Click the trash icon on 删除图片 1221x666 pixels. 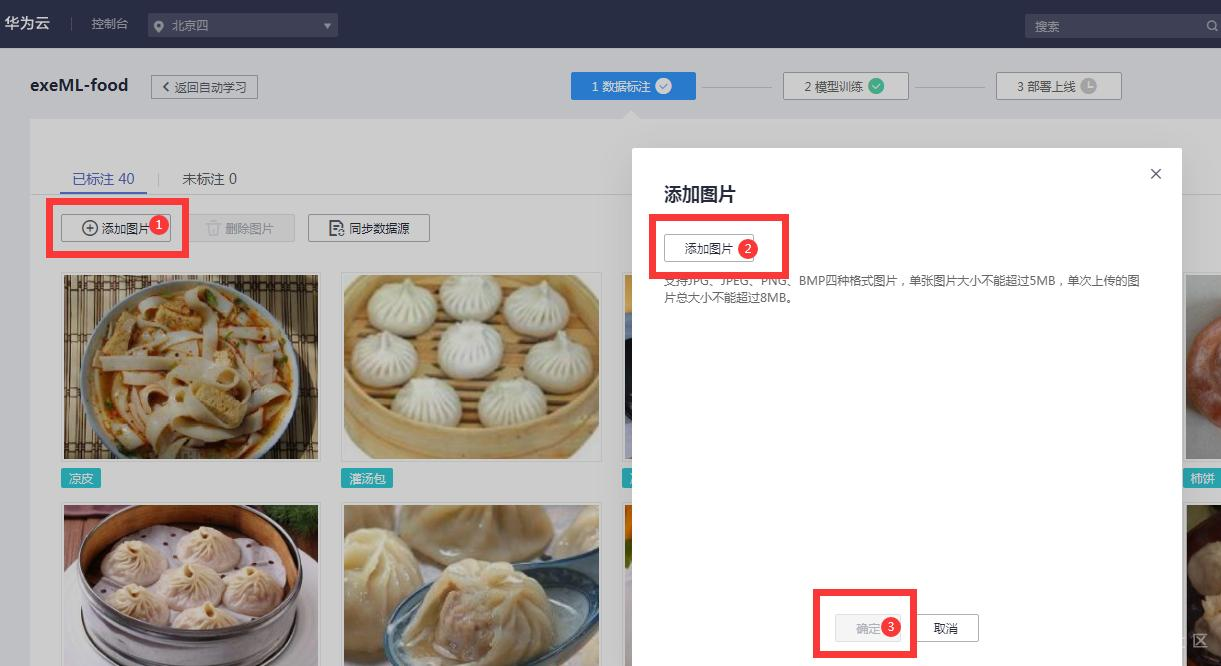coord(213,228)
